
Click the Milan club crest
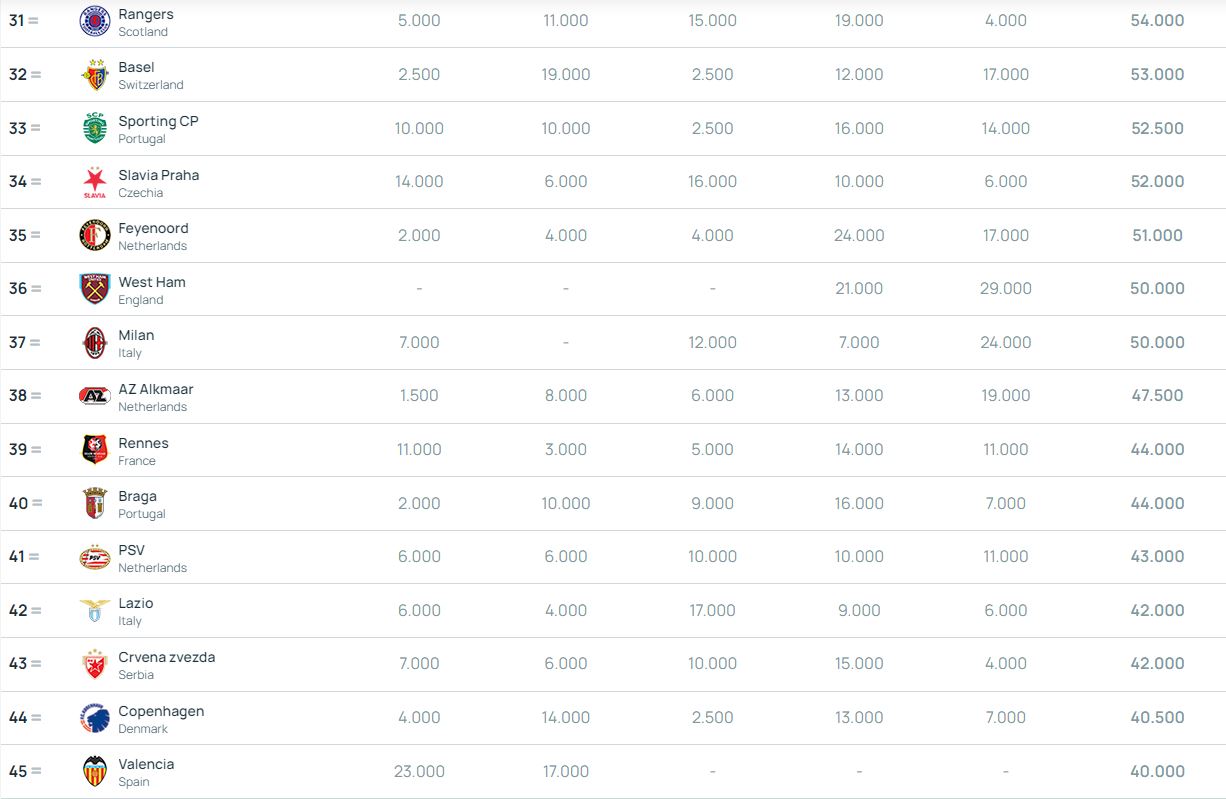point(95,343)
